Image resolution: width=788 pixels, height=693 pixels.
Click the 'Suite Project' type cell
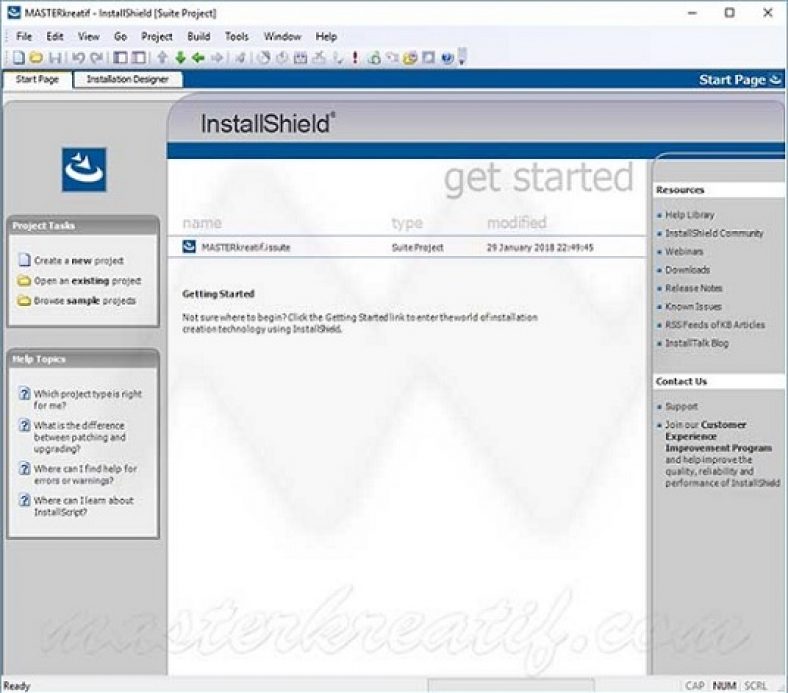418,247
